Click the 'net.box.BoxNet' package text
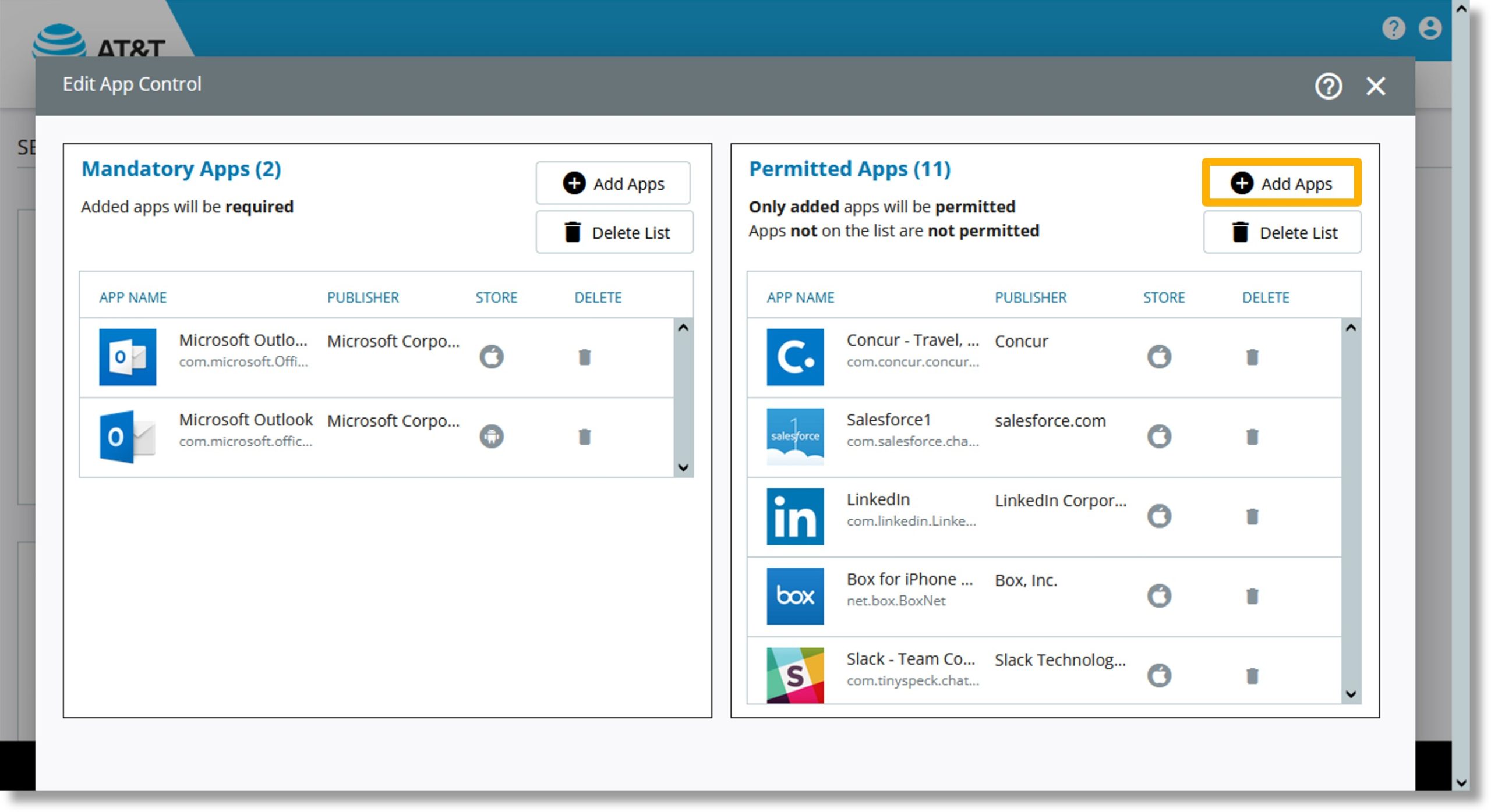 [896, 601]
